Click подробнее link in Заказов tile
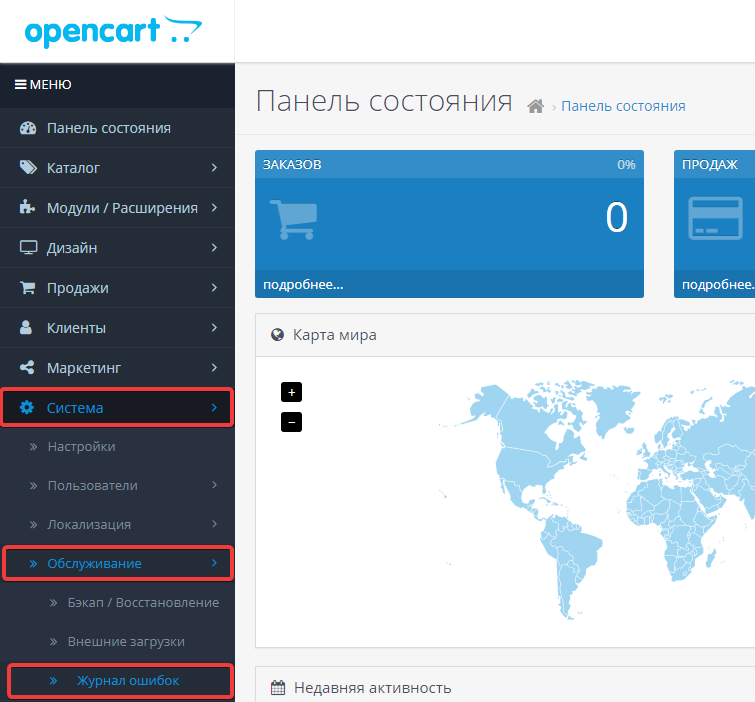 point(303,284)
